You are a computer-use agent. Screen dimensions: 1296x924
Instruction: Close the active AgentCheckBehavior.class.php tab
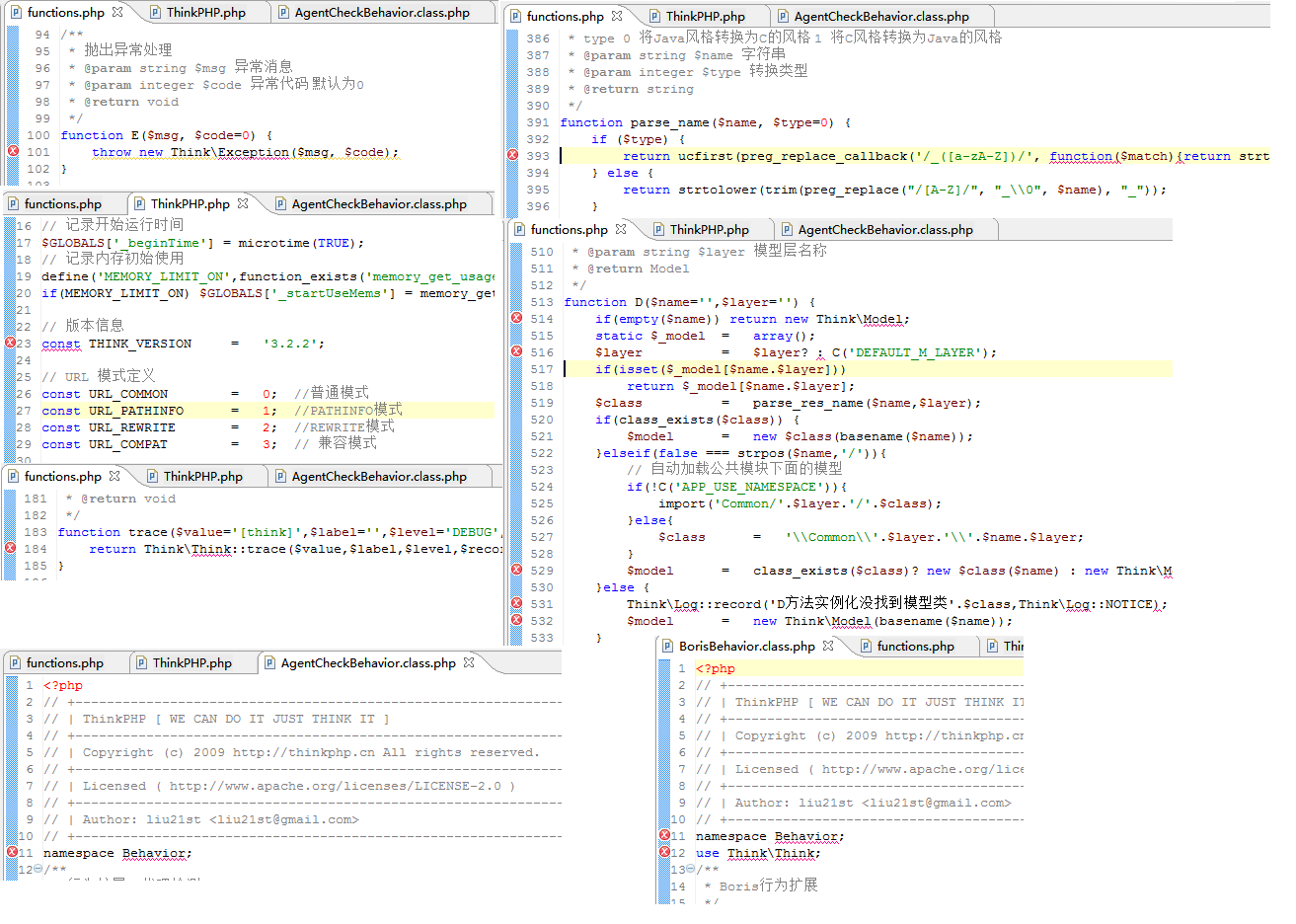(x=469, y=662)
